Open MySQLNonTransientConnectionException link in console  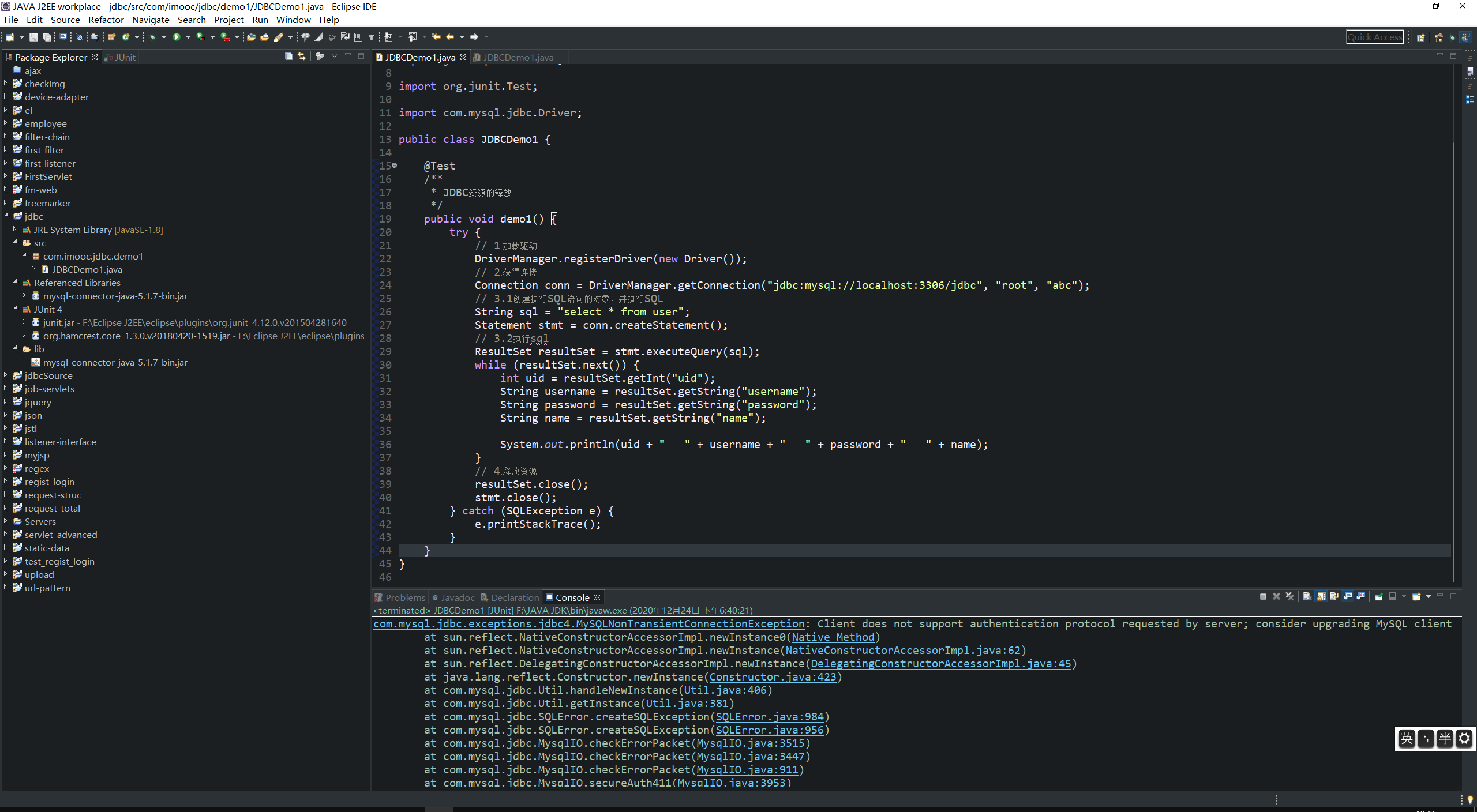(588, 623)
